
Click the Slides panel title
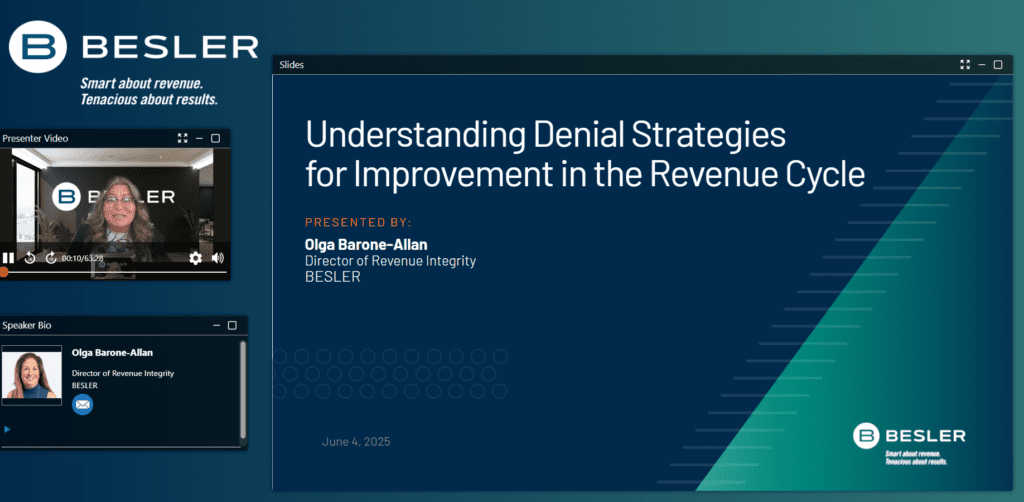click(x=291, y=65)
